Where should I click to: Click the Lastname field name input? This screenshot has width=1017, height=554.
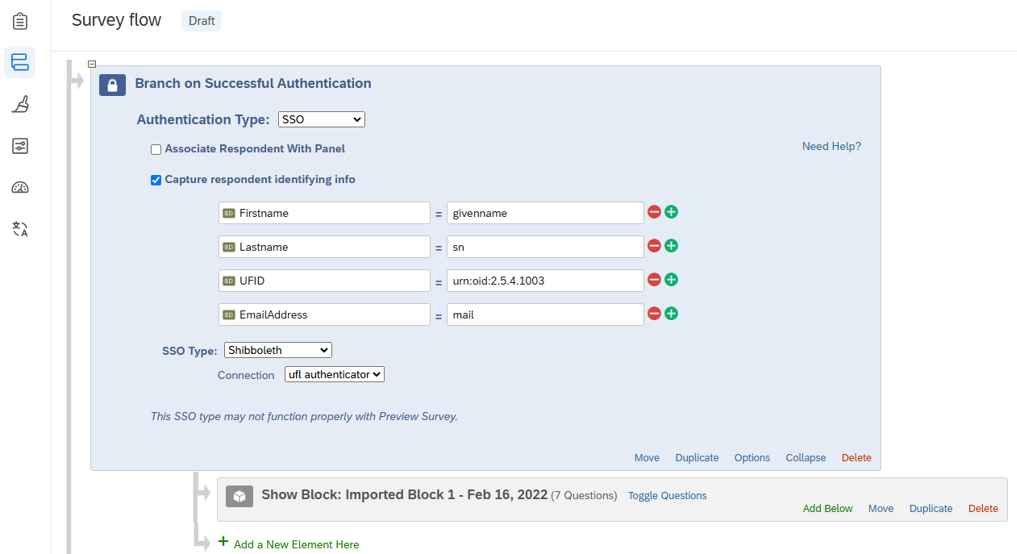pos(324,247)
